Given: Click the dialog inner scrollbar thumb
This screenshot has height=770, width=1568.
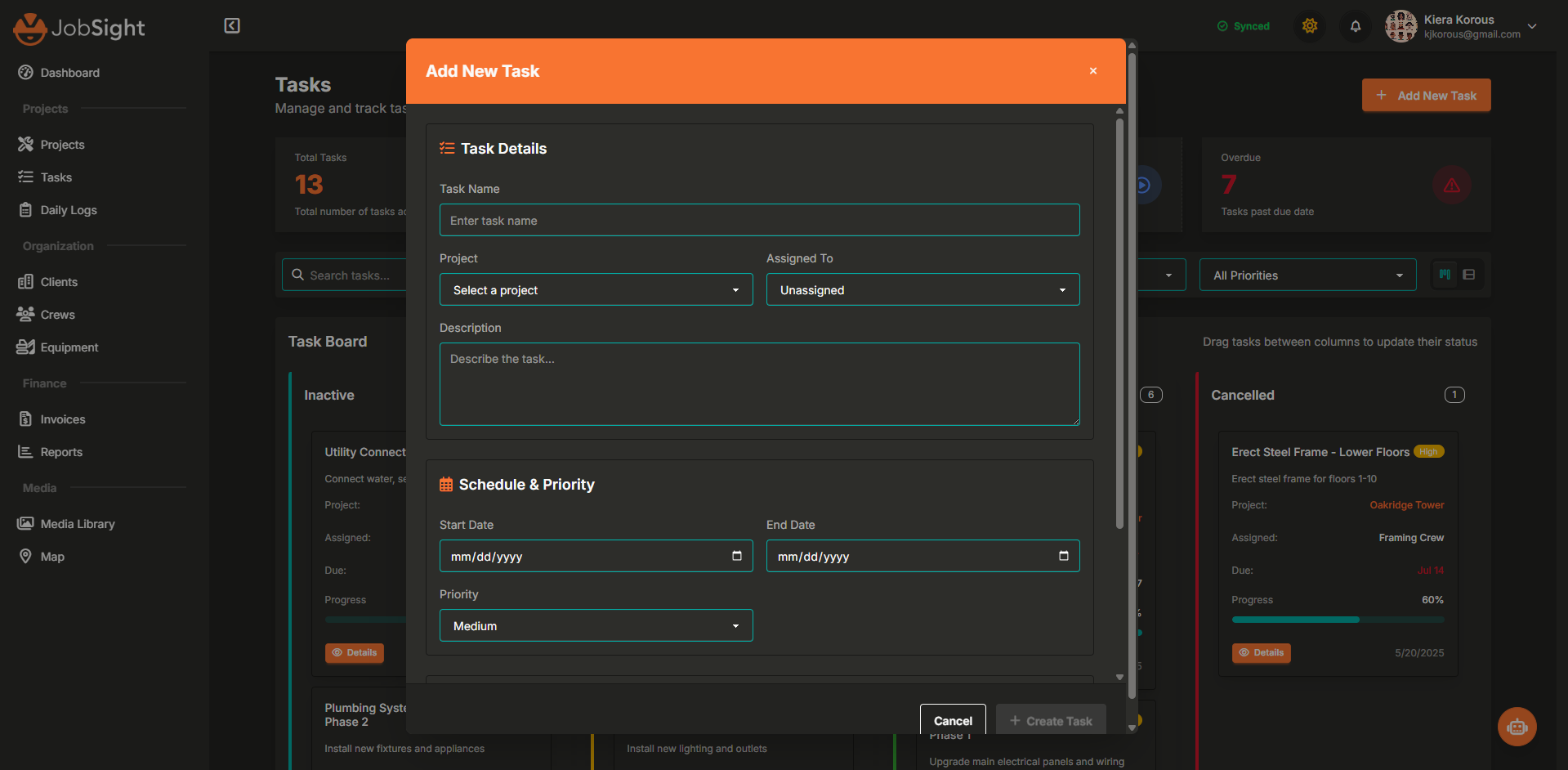Looking at the screenshot, I should click(1120, 324).
